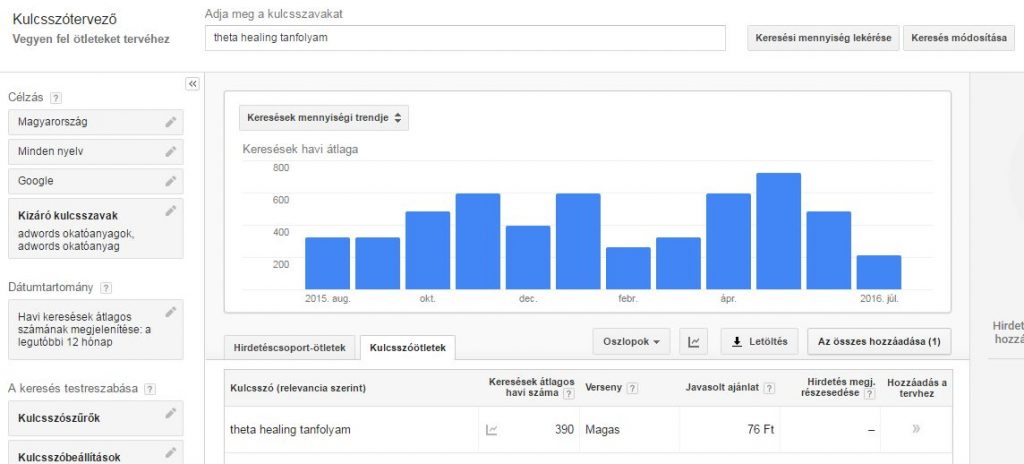Click pencil icon next to Minden nyelv
1024x464 pixels.
point(170,152)
